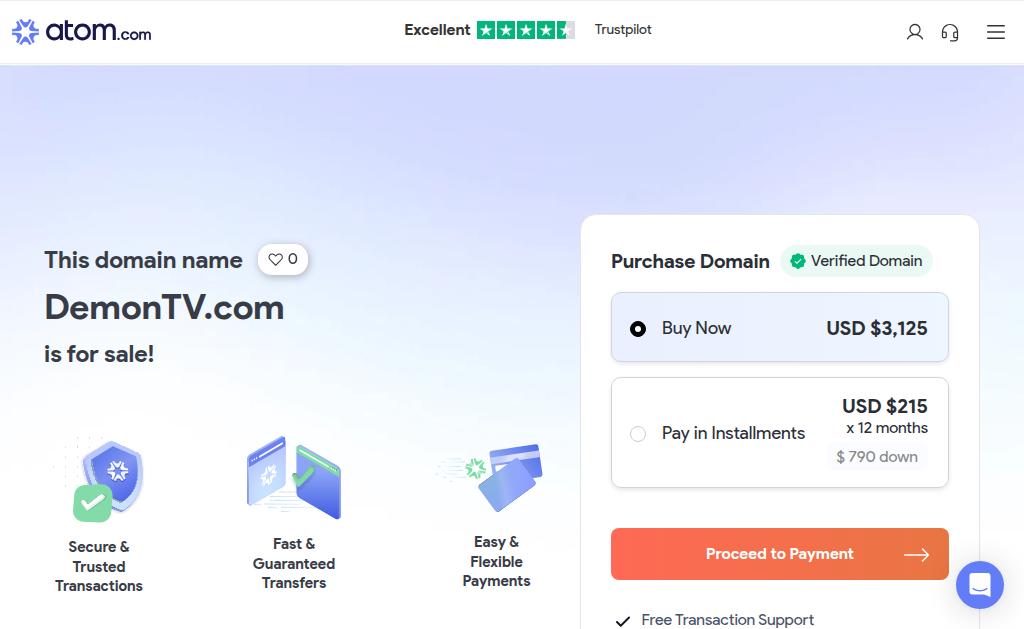Open the Trustpilot link in header
The image size is (1024, 629).
click(x=623, y=30)
